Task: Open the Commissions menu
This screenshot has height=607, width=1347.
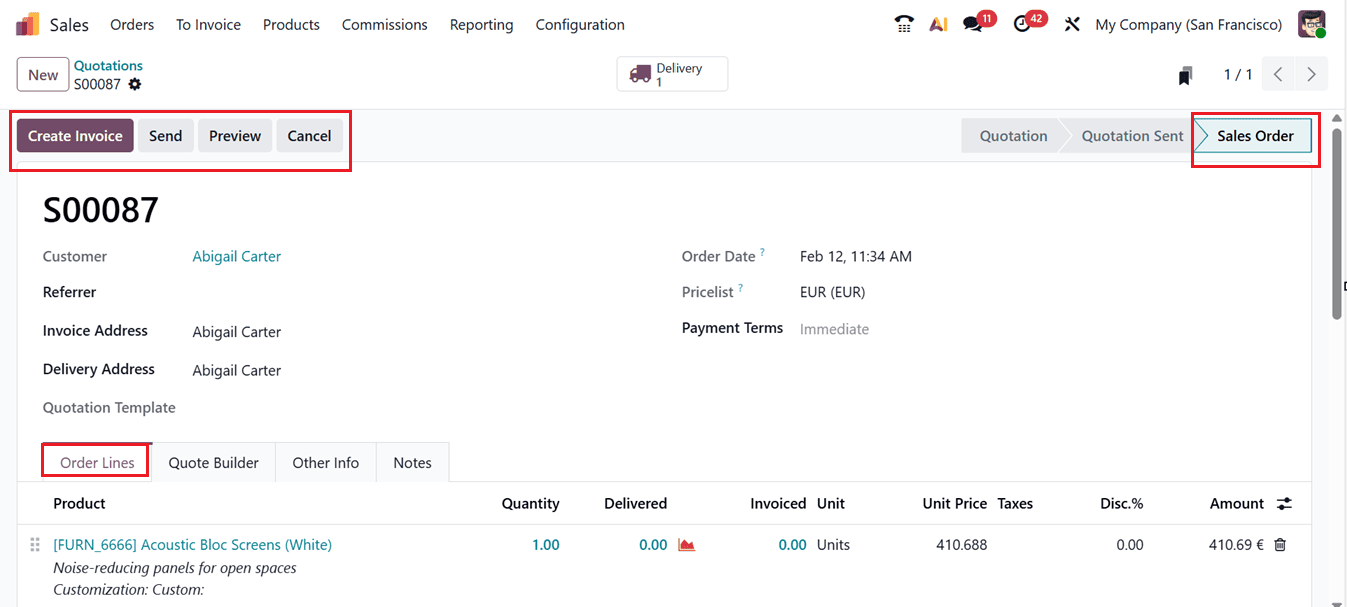Action: (x=384, y=24)
